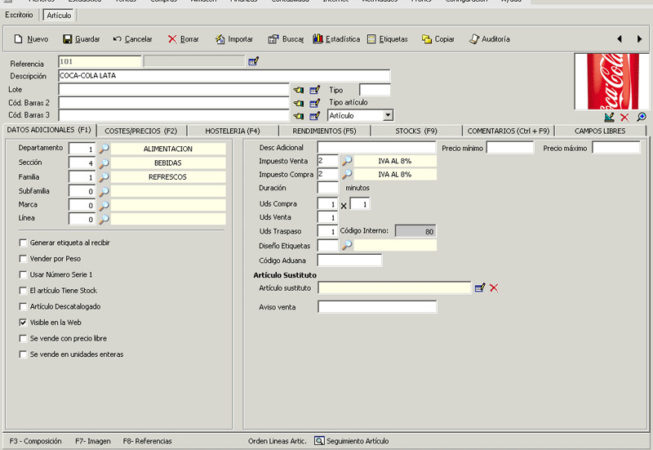653x450 pixels.
Task: Save with the Guardar floppy disk icon
Action: coord(67,39)
